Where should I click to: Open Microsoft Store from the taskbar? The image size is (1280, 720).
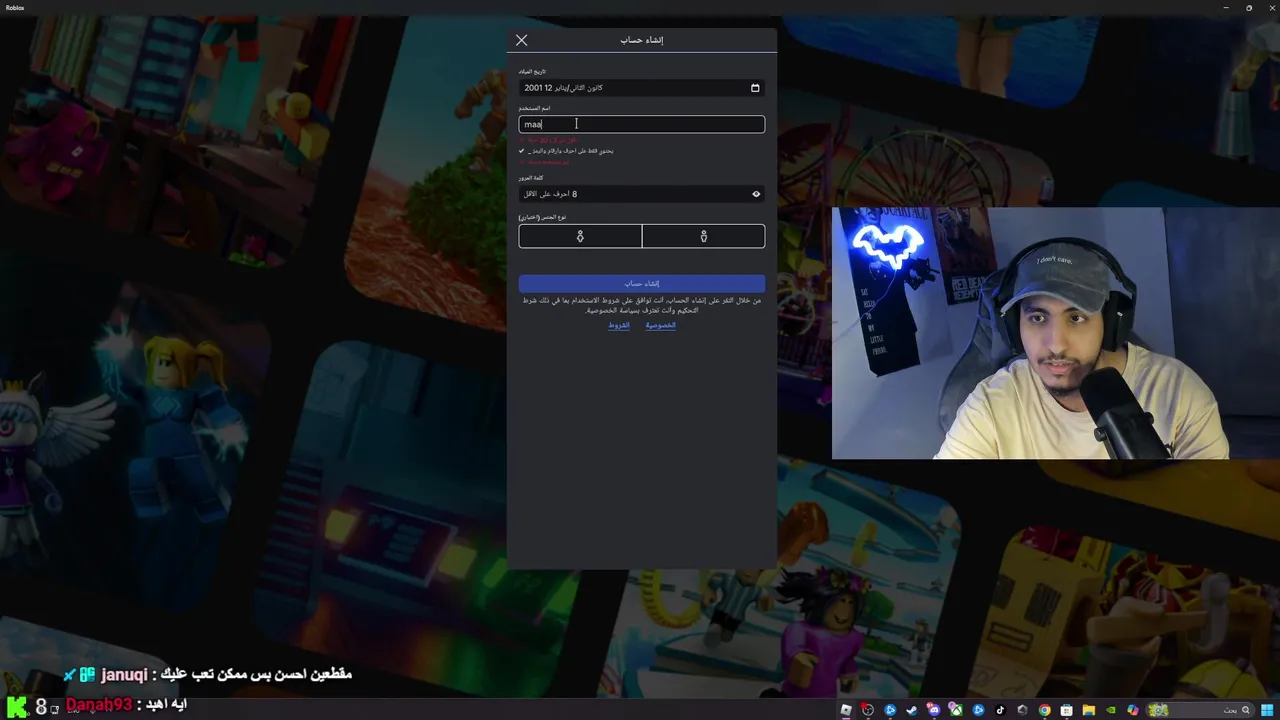[x=1066, y=710]
